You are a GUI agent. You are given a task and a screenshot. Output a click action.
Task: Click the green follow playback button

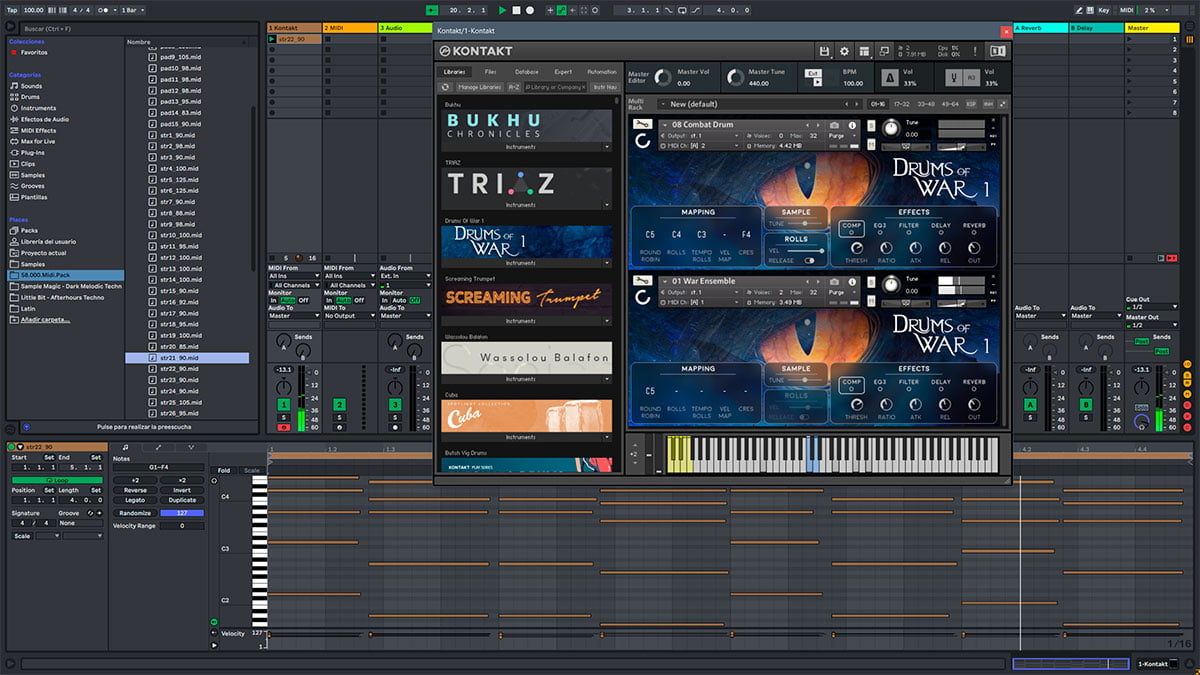432,10
